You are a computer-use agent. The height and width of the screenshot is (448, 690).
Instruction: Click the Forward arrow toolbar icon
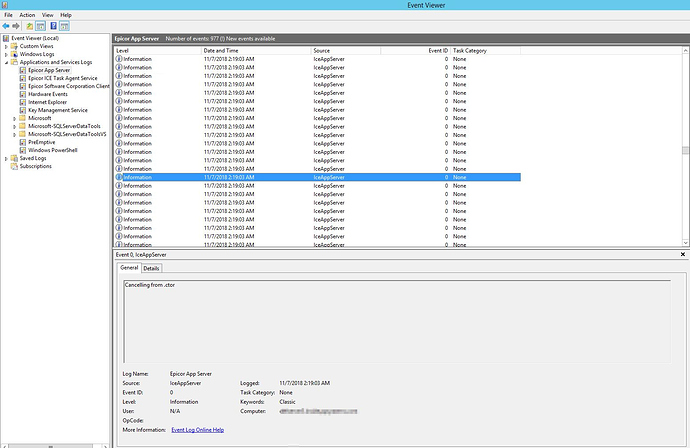(16, 26)
